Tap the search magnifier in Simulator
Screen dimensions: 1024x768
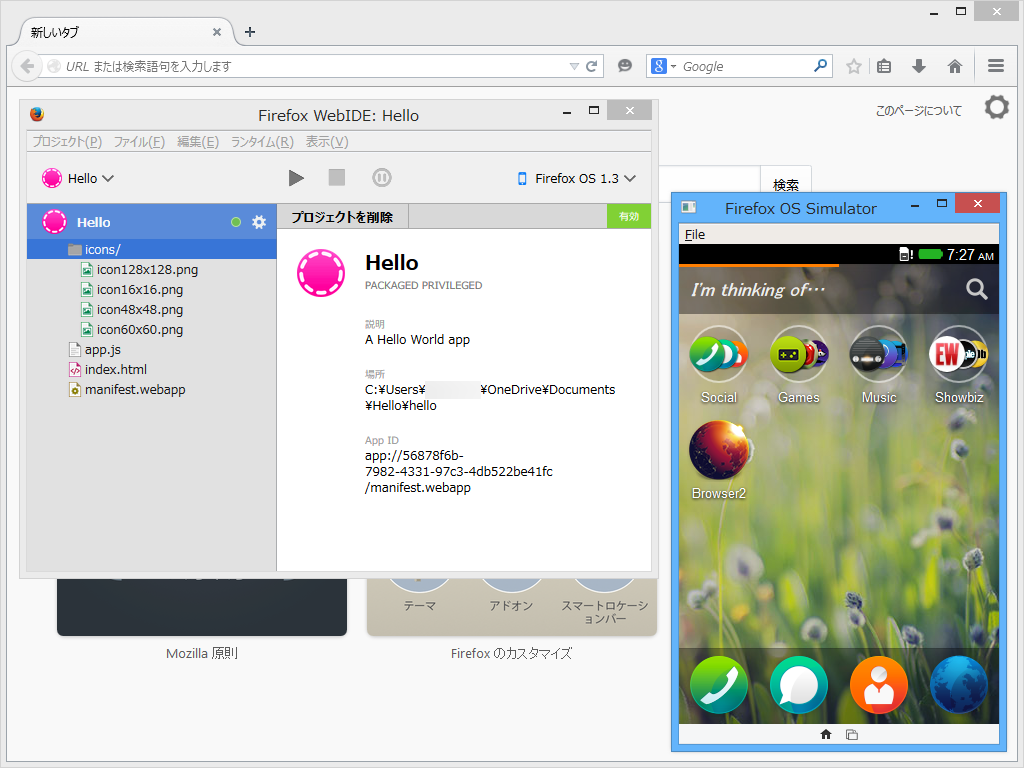coord(976,289)
